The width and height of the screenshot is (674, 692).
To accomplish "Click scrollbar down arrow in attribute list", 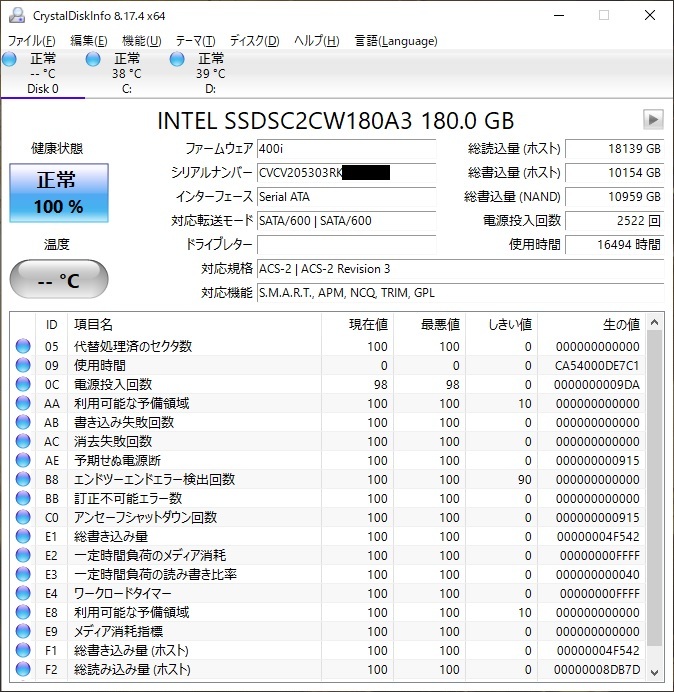I will 655,672.
